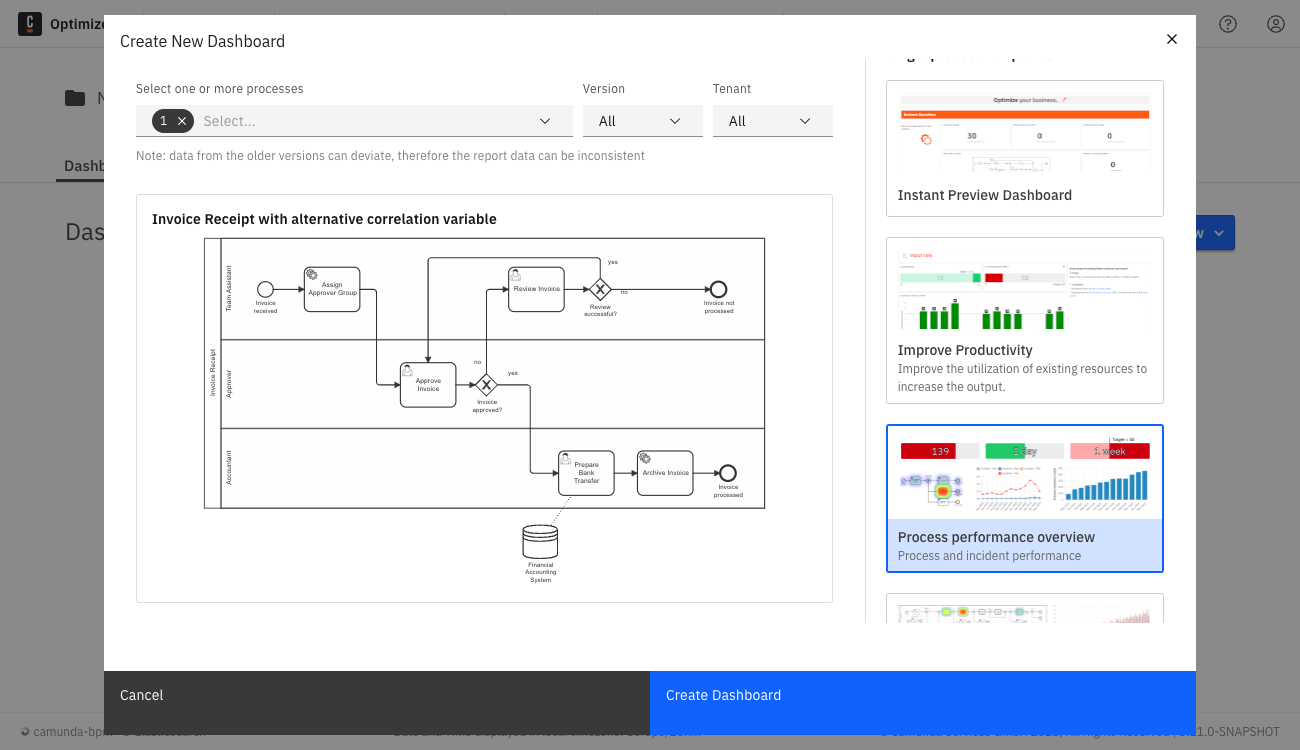Click the 'Create New Dashboard' dialog title
Image resolution: width=1300 pixels, height=750 pixels.
[202, 41]
